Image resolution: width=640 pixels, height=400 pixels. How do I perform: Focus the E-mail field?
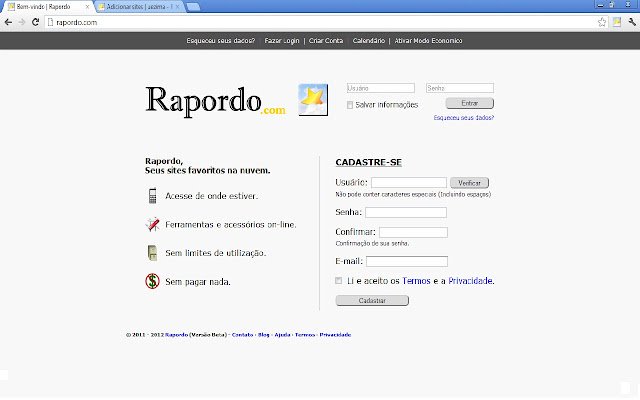pos(407,261)
